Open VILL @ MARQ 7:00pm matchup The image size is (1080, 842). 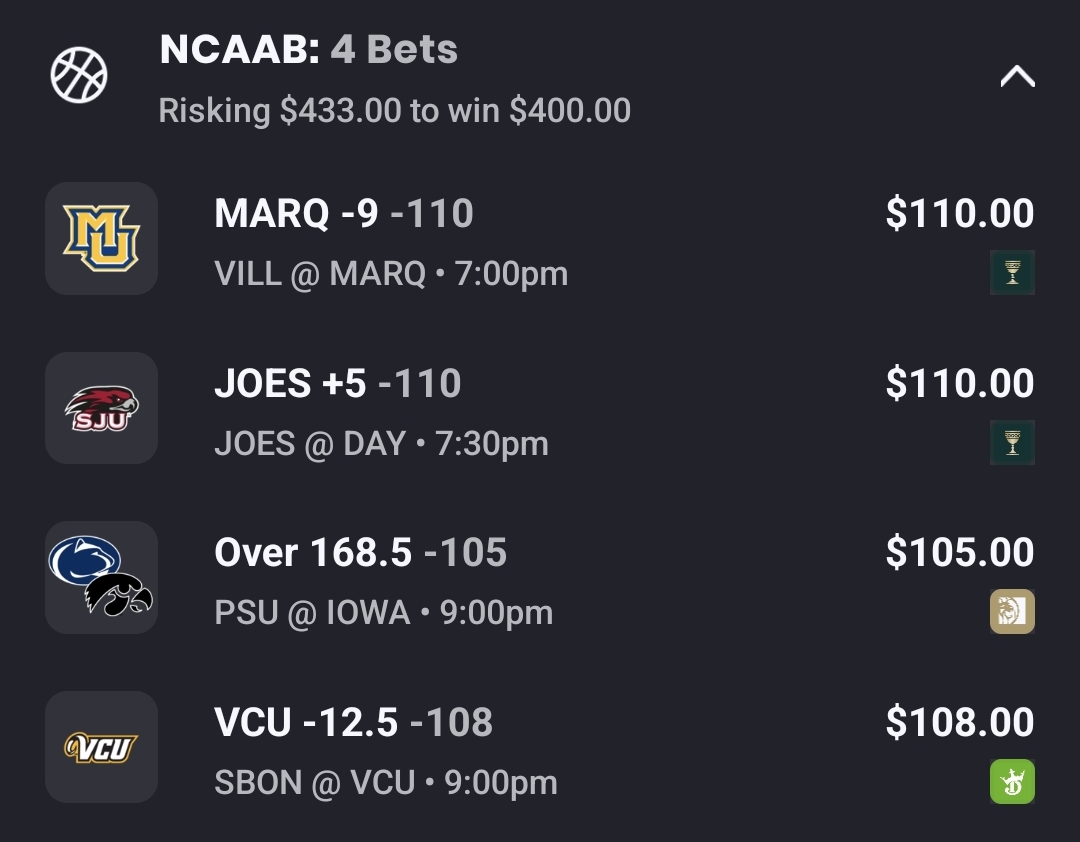point(391,274)
